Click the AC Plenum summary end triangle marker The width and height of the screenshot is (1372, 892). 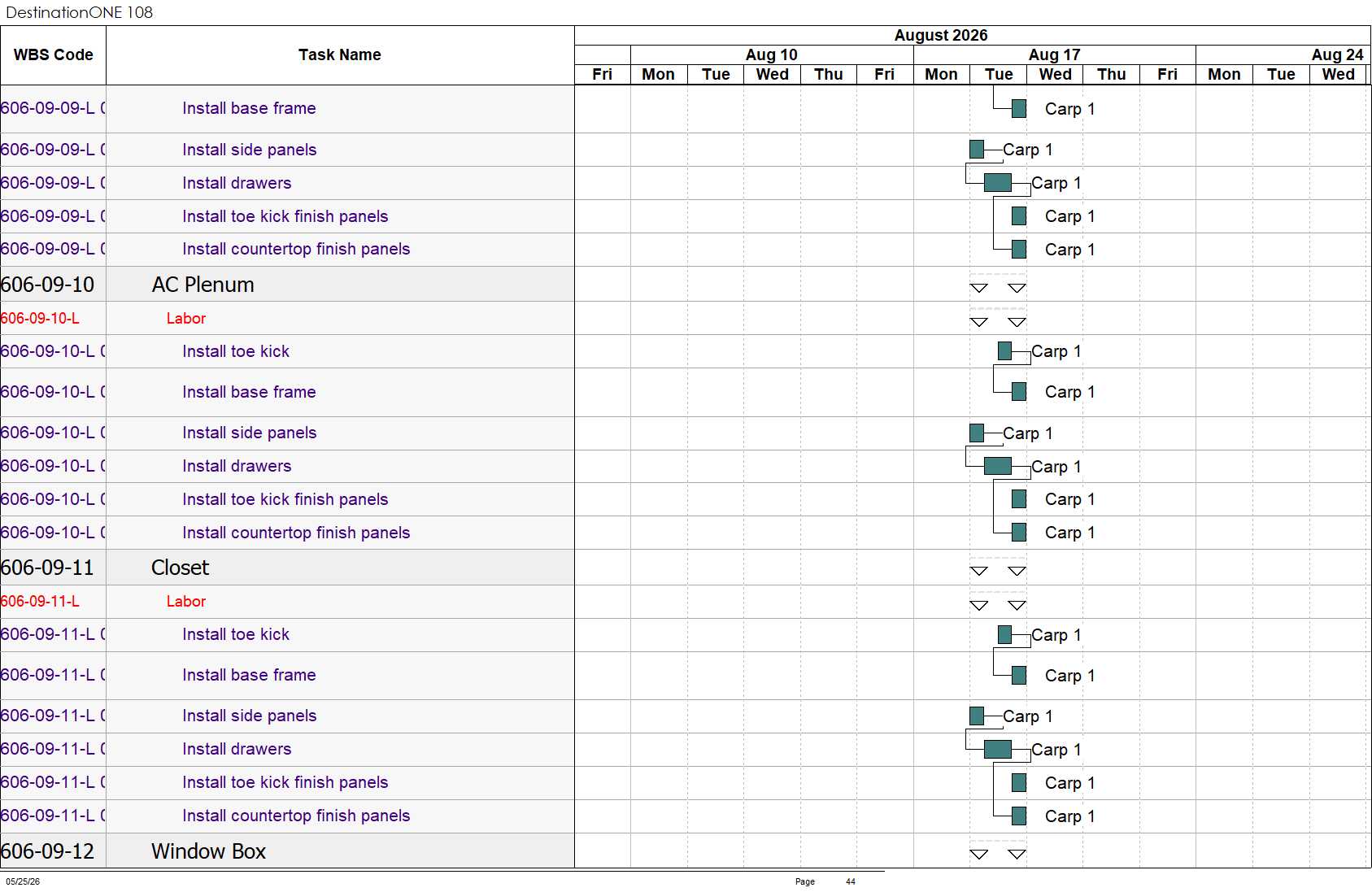[x=1017, y=288]
